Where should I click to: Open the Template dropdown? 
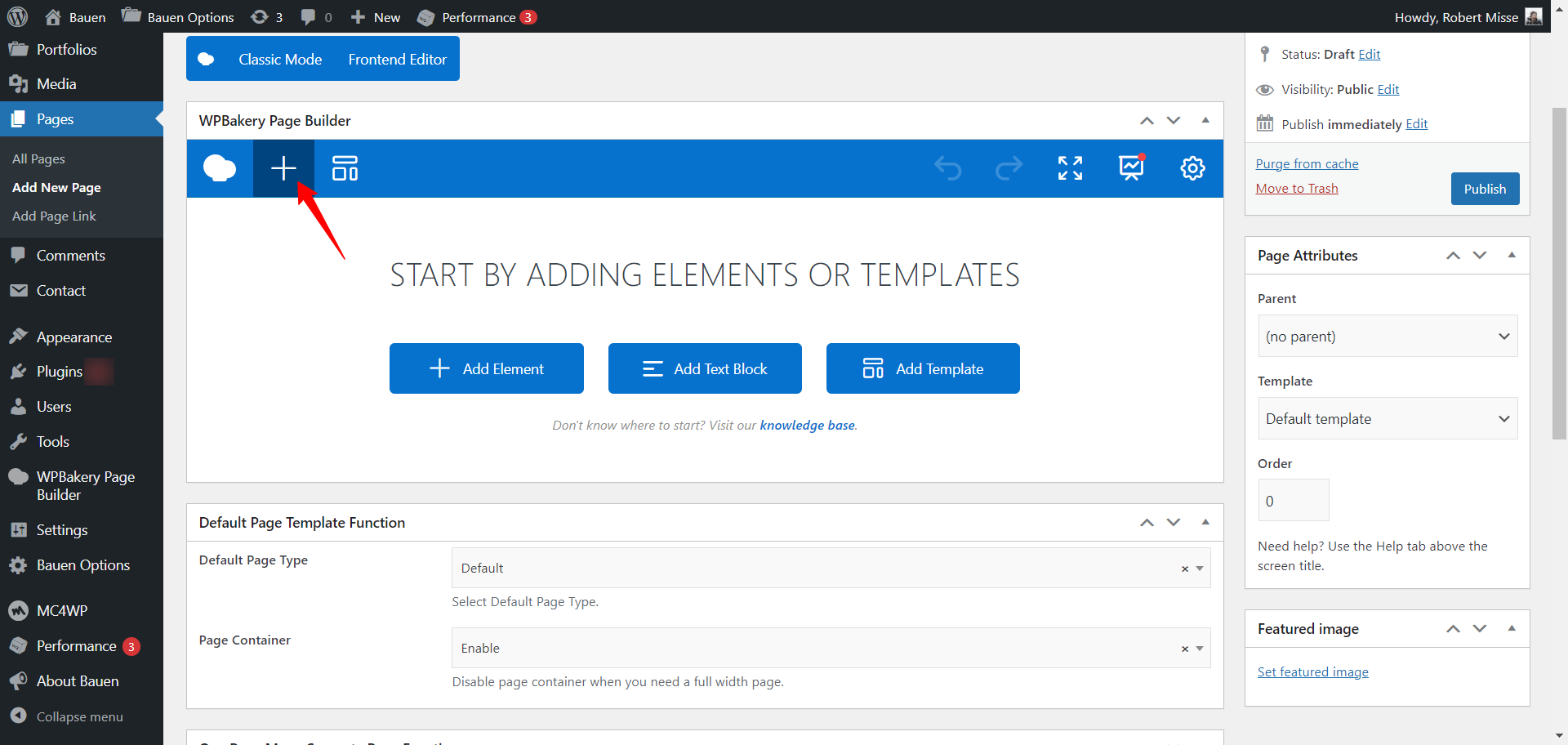(x=1388, y=419)
